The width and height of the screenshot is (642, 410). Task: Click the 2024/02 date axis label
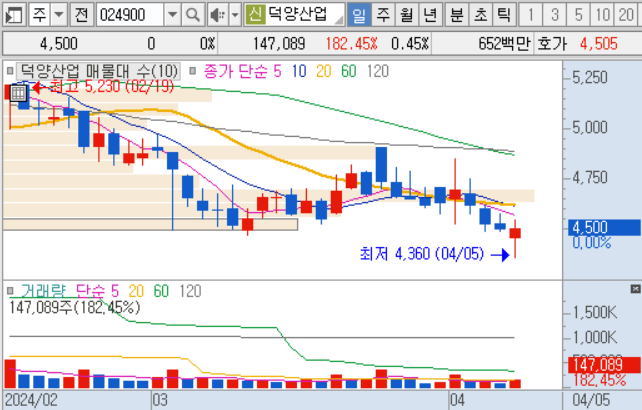[x=31, y=400]
